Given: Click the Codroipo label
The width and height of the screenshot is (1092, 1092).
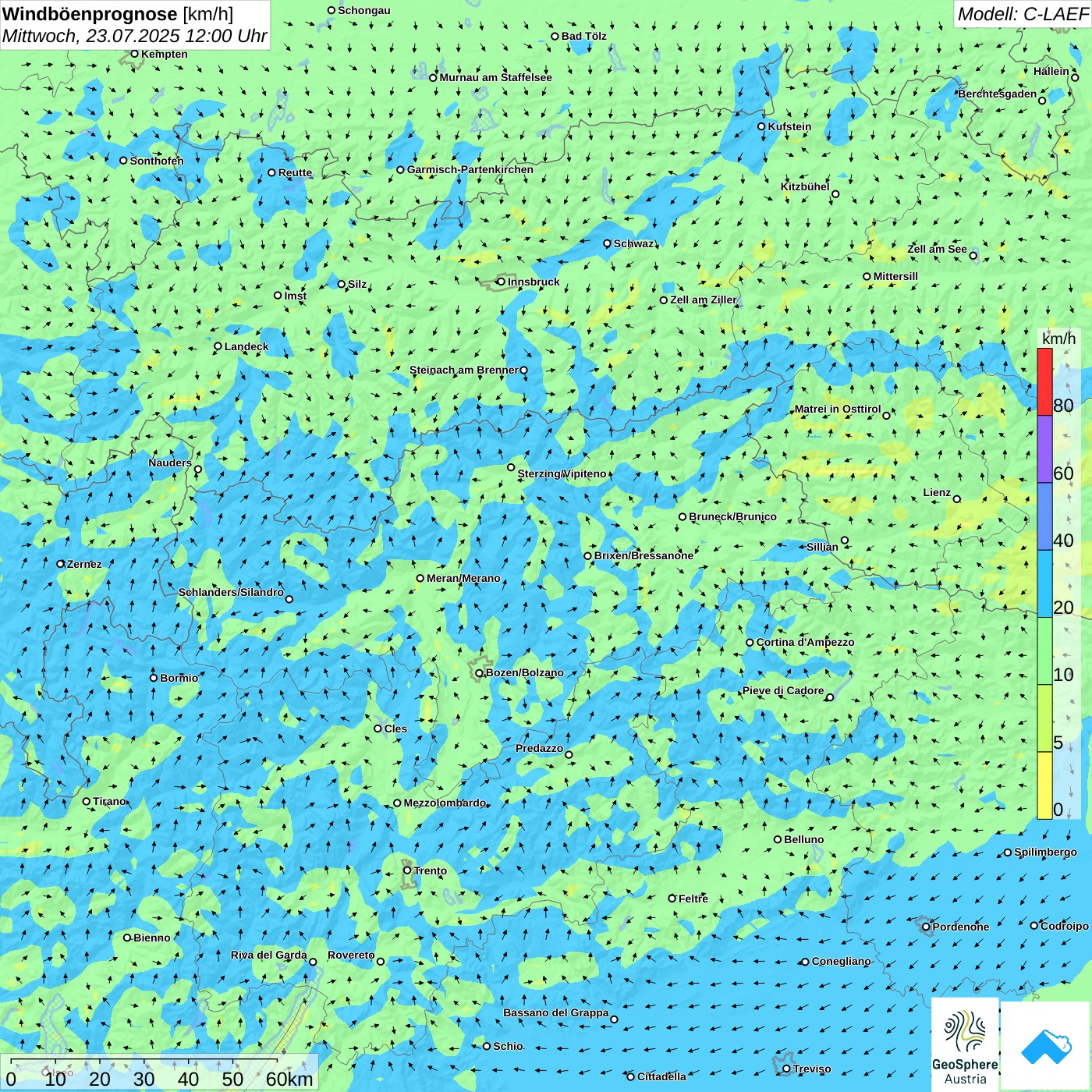Looking at the screenshot, I should 1065,926.
